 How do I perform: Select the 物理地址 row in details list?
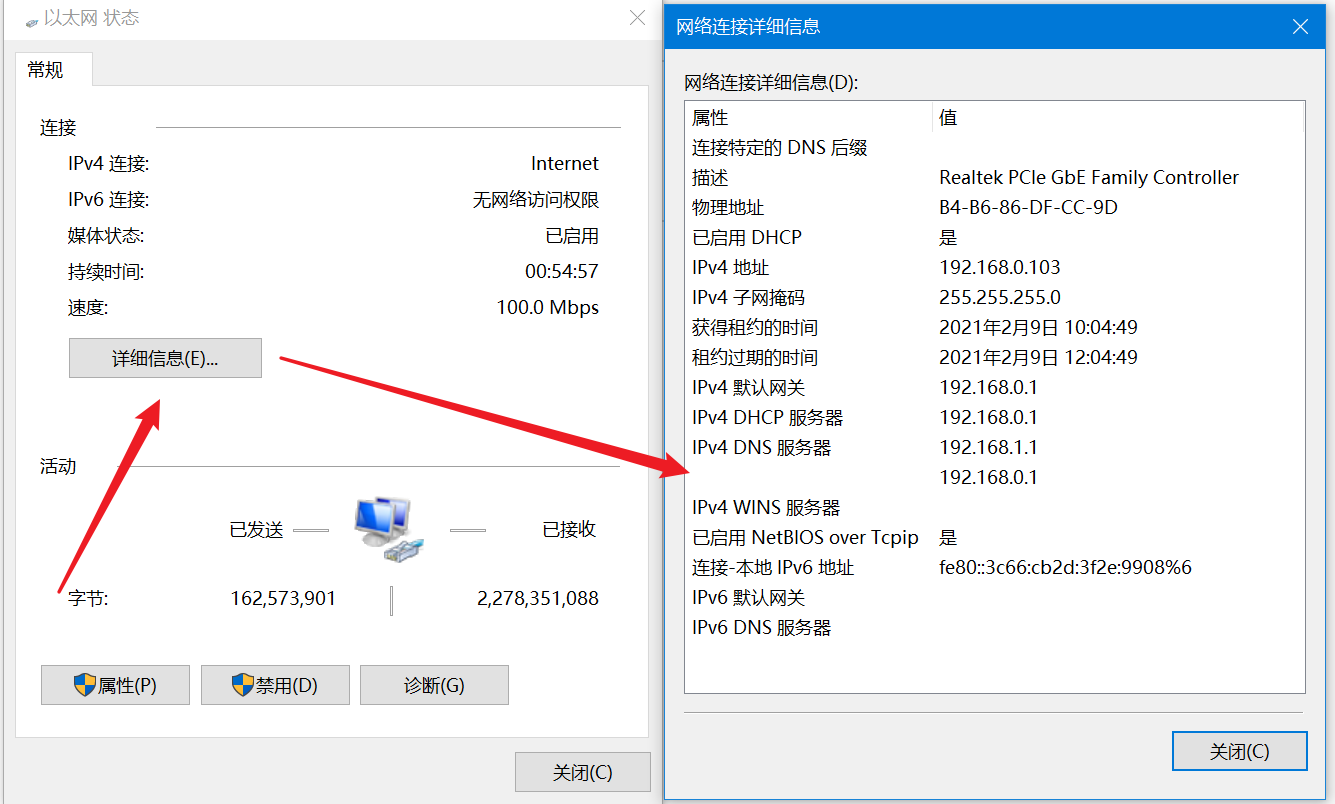click(x=995, y=207)
